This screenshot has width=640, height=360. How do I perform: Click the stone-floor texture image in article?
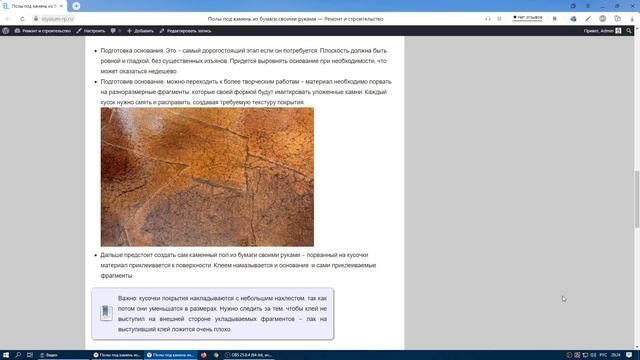pyautogui.click(x=207, y=177)
